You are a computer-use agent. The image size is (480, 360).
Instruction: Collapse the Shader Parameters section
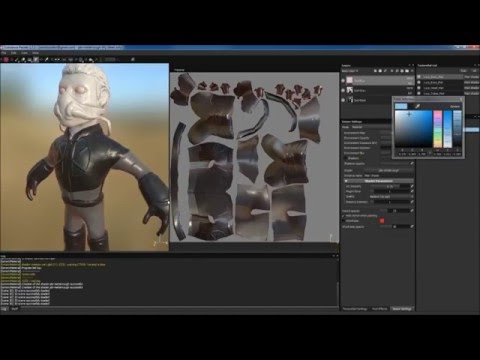378,181
